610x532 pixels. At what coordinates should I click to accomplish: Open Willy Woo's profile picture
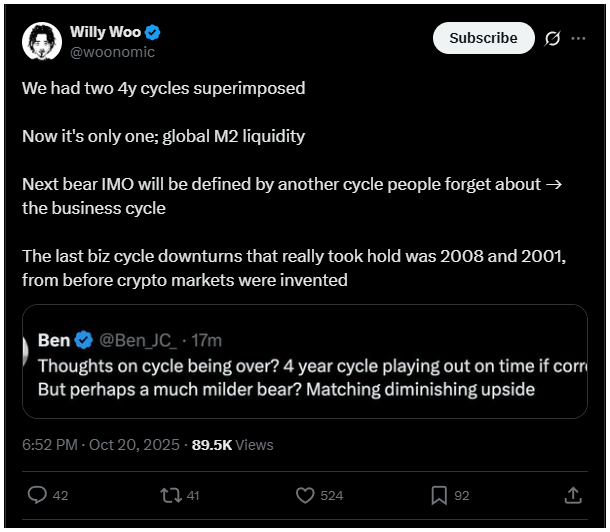(x=41, y=39)
